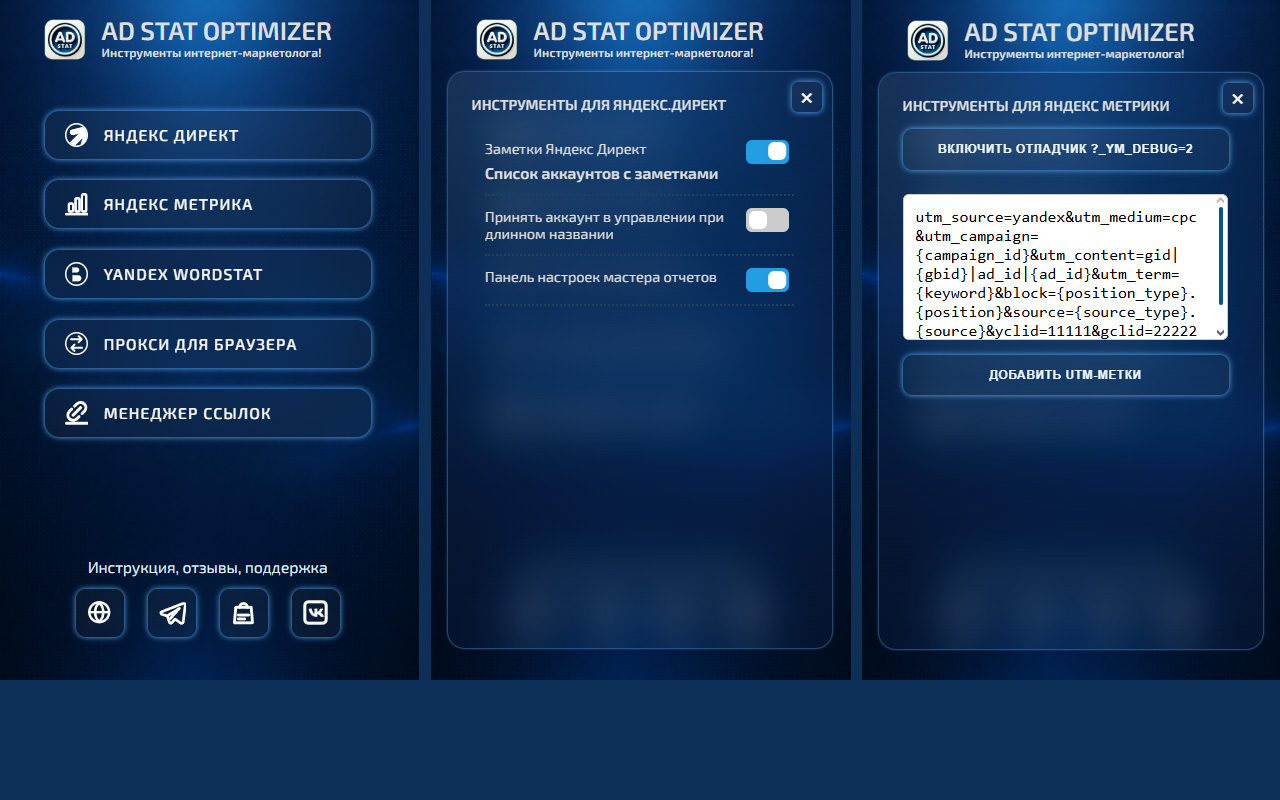
Task: Click the proxy swap arrows icon
Action: [x=77, y=344]
